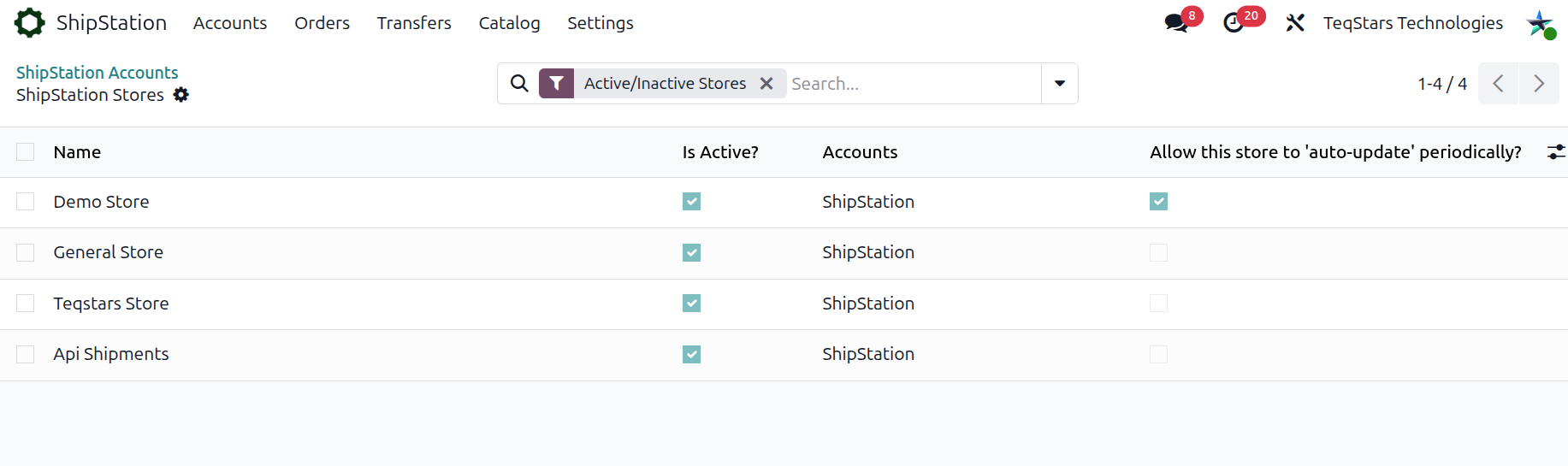Select the General Store row checkbox
The width and height of the screenshot is (1568, 466).
[26, 252]
